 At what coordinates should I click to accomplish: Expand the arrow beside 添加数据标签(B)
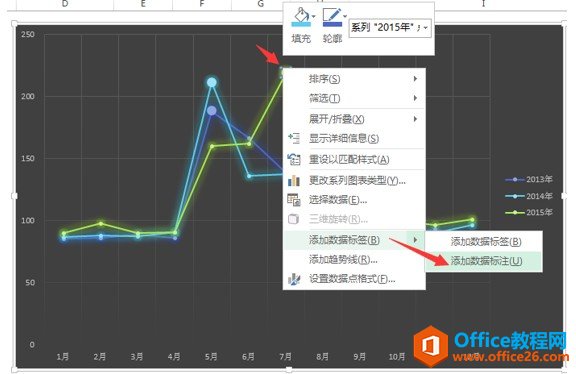(x=415, y=240)
